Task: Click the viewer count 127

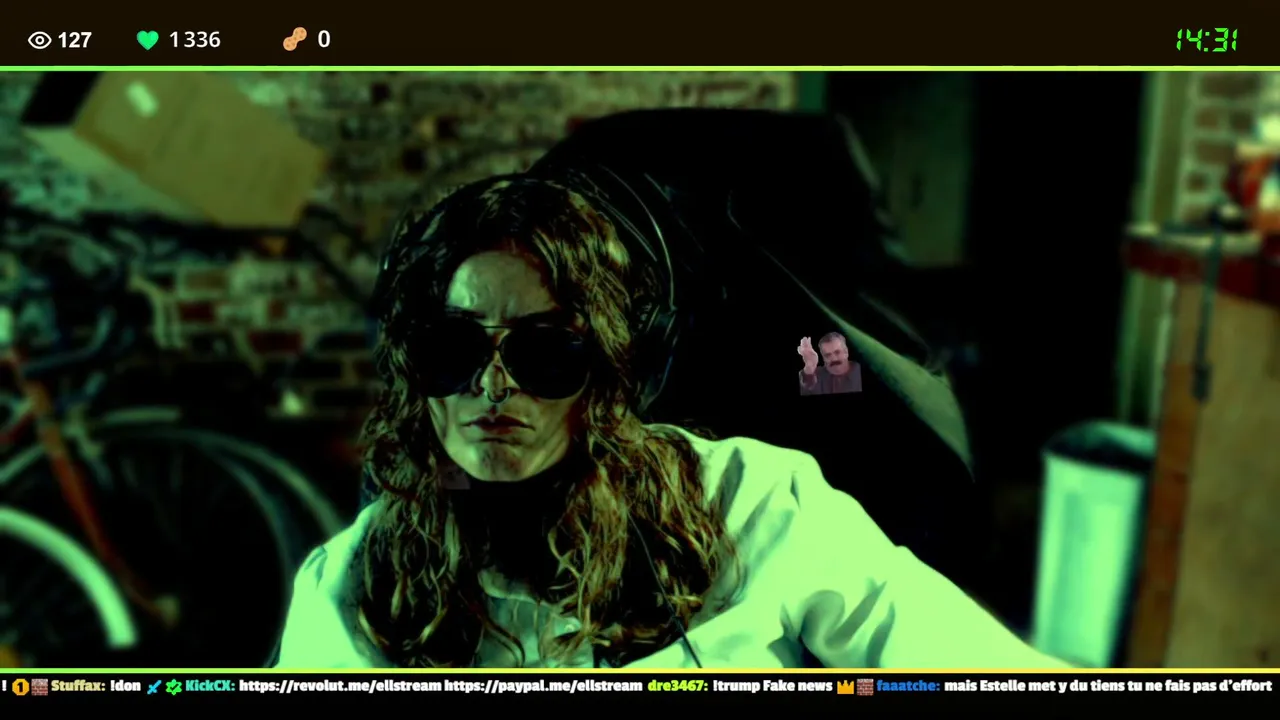Action: [75, 40]
